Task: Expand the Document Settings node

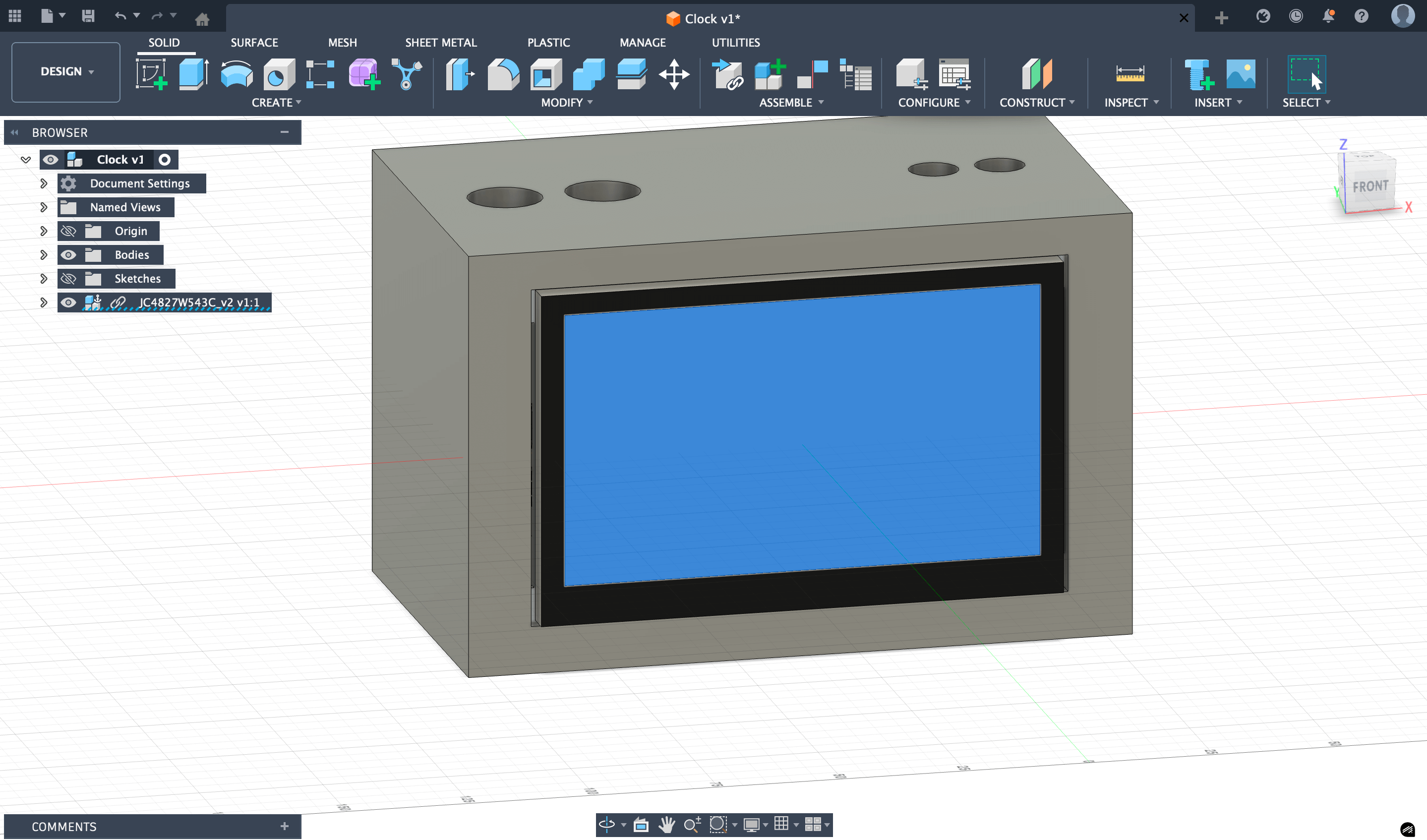Action: click(x=44, y=183)
